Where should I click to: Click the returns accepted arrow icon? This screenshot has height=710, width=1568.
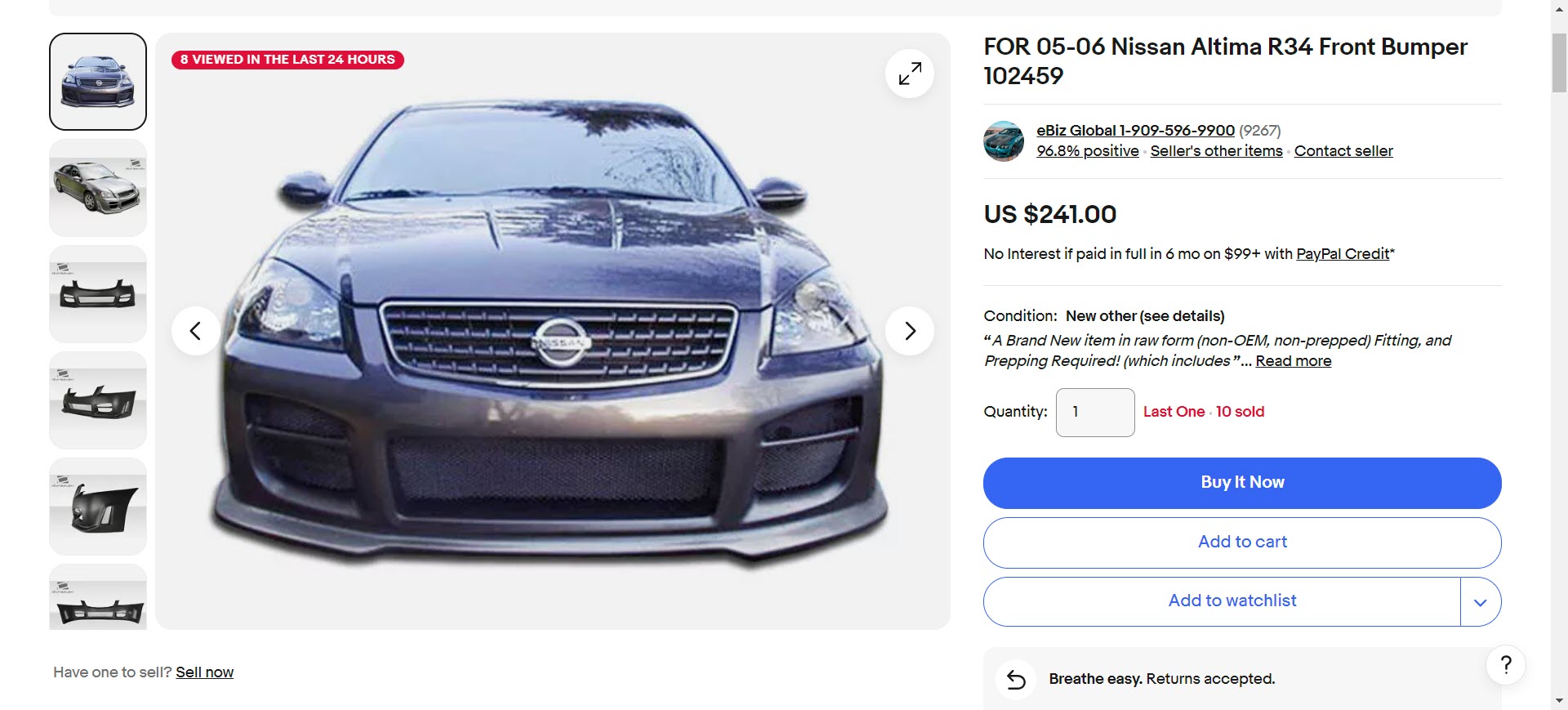1016,679
